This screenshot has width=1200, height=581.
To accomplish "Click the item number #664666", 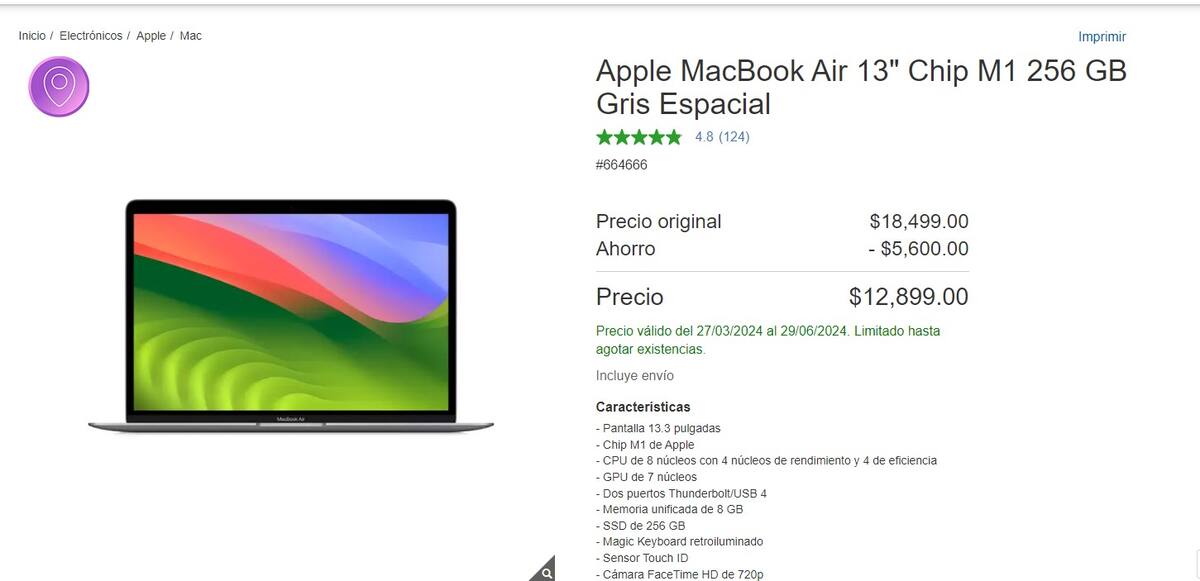I will 622,165.
